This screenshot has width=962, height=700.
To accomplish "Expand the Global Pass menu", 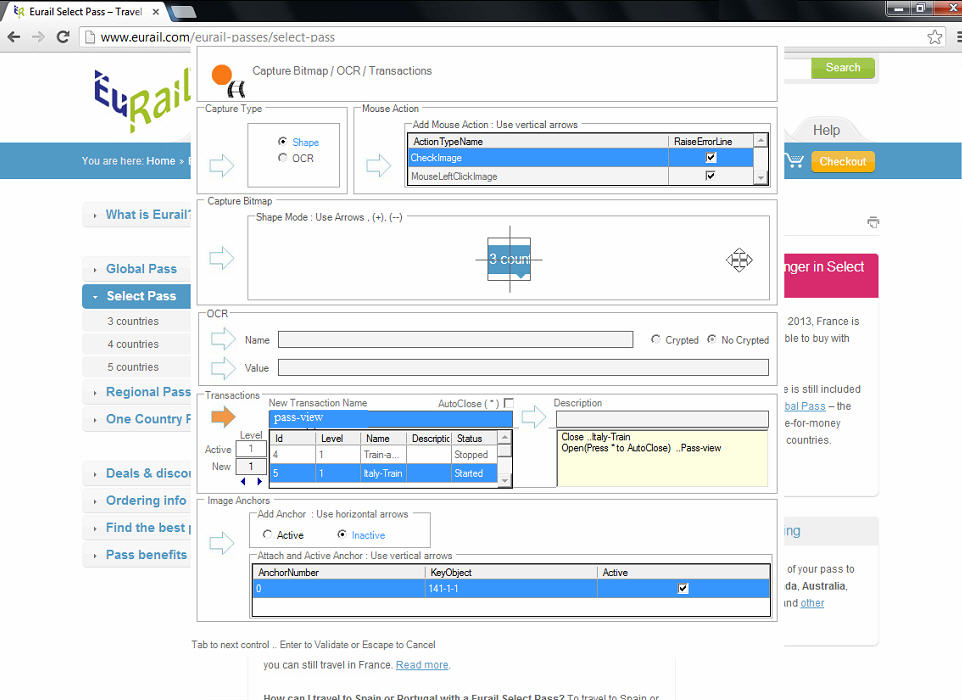I will [136, 269].
